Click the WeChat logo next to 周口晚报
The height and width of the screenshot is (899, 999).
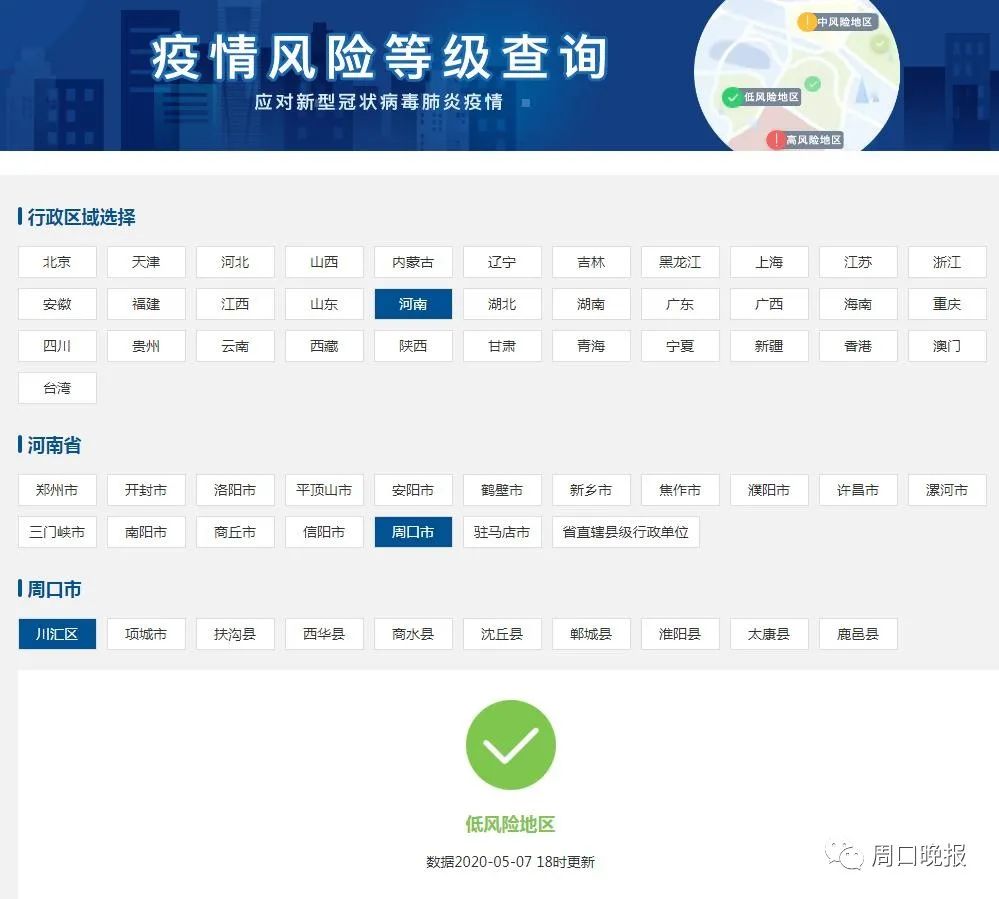click(849, 856)
